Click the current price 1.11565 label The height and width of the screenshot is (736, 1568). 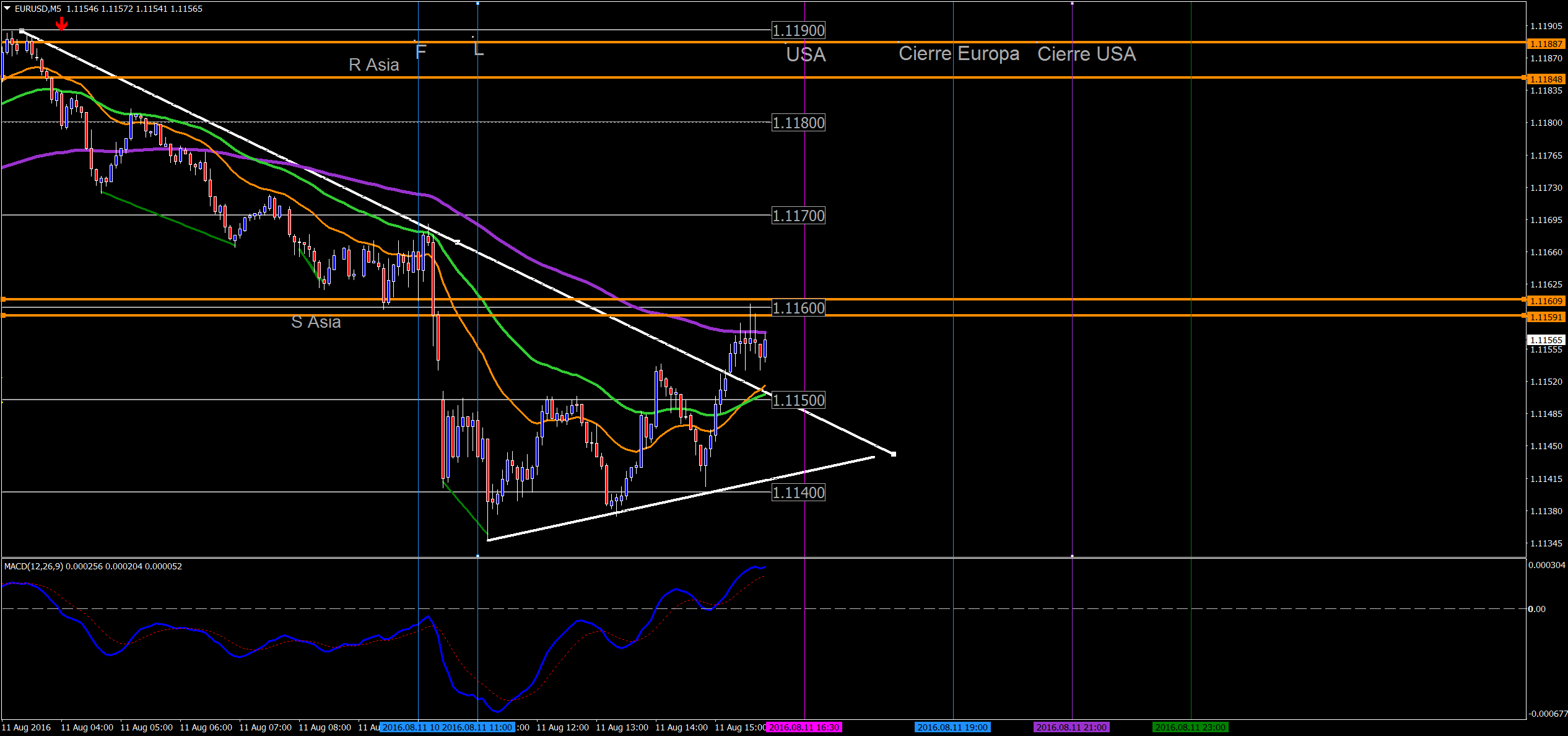point(1546,340)
